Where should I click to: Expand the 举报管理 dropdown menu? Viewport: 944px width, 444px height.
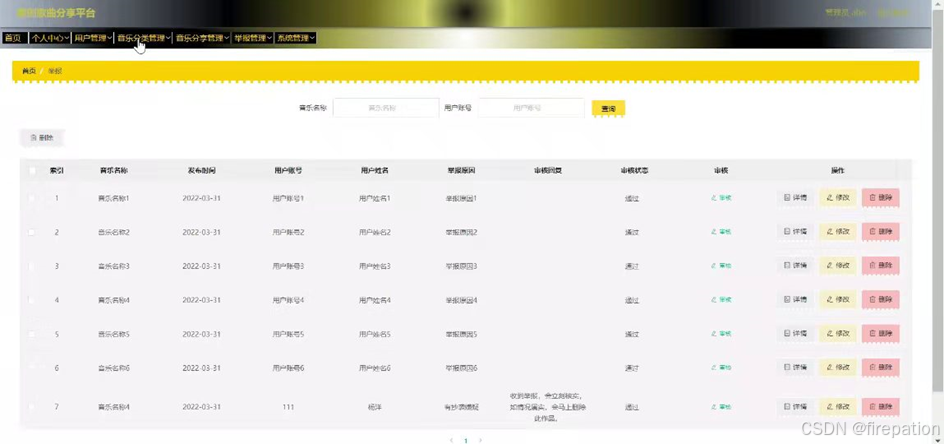[x=253, y=38]
